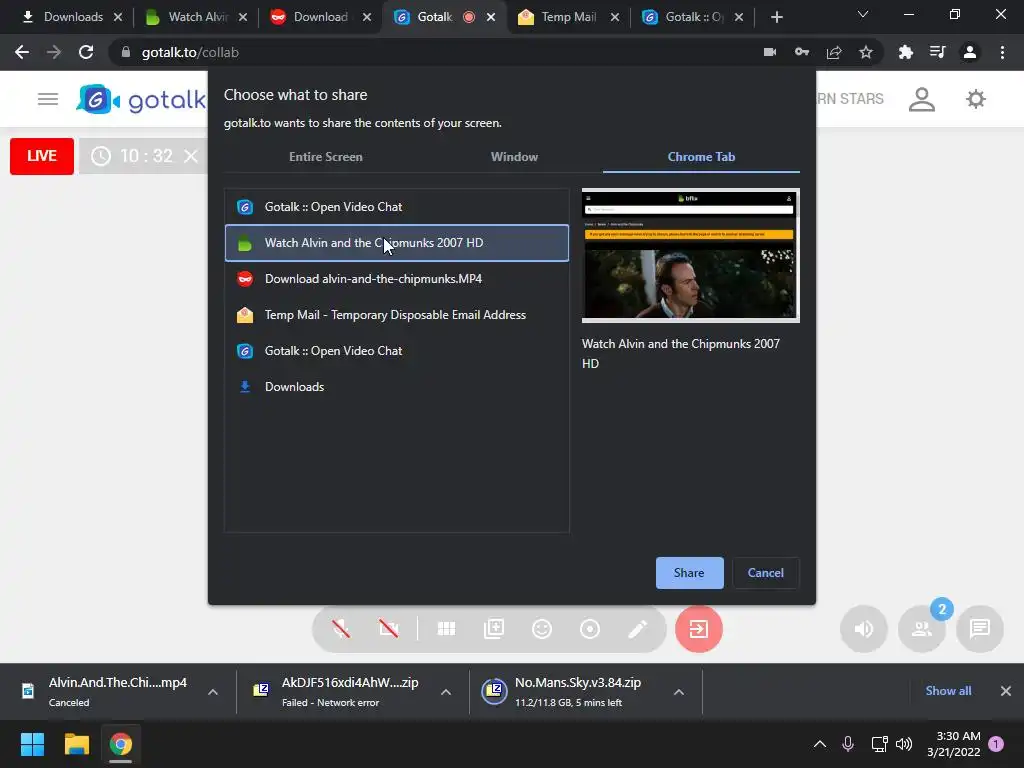Open the participants list with badge 2
Image resolution: width=1024 pixels, height=768 pixels.
921,629
